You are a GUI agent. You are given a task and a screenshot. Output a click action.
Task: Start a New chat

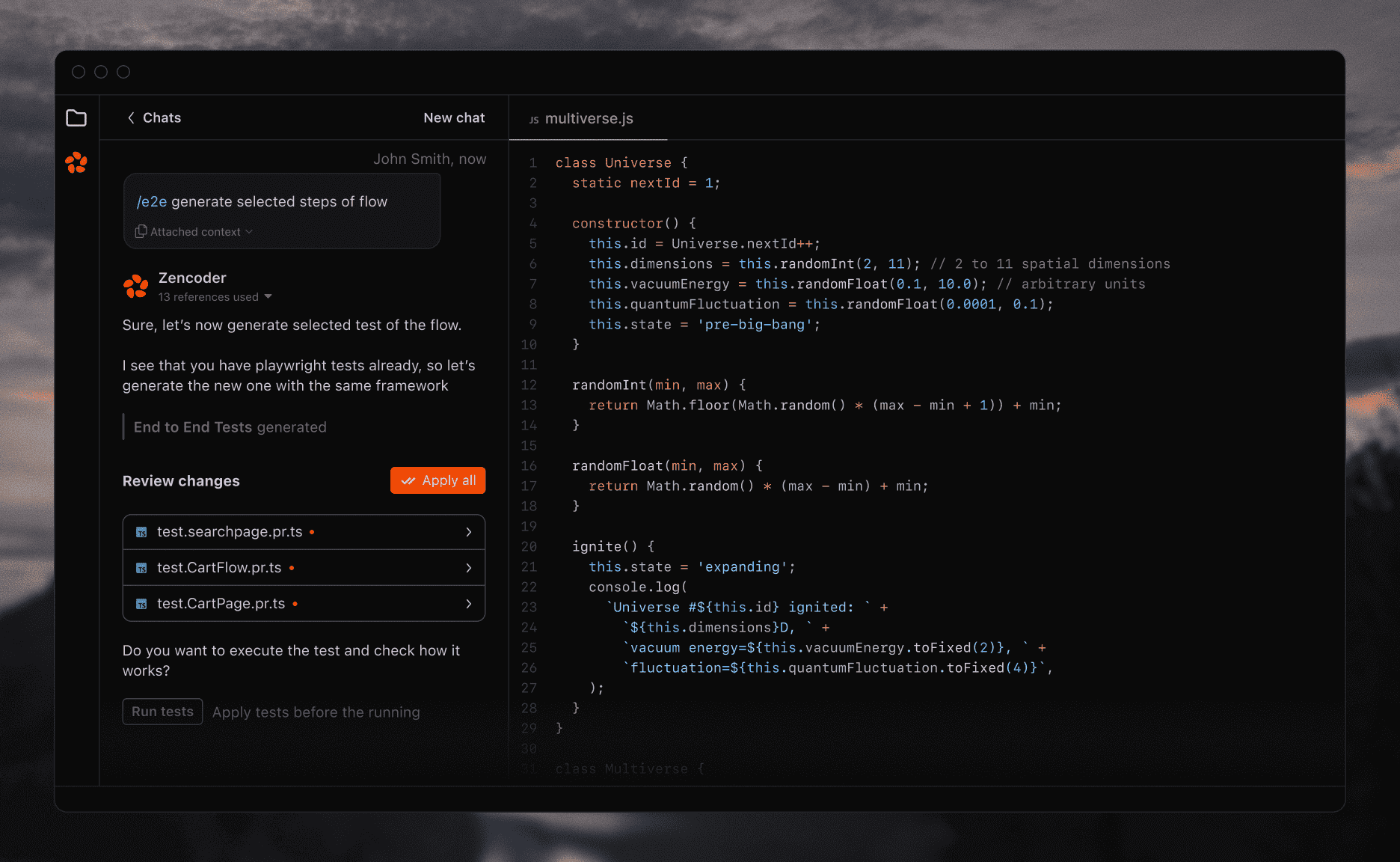coord(454,117)
